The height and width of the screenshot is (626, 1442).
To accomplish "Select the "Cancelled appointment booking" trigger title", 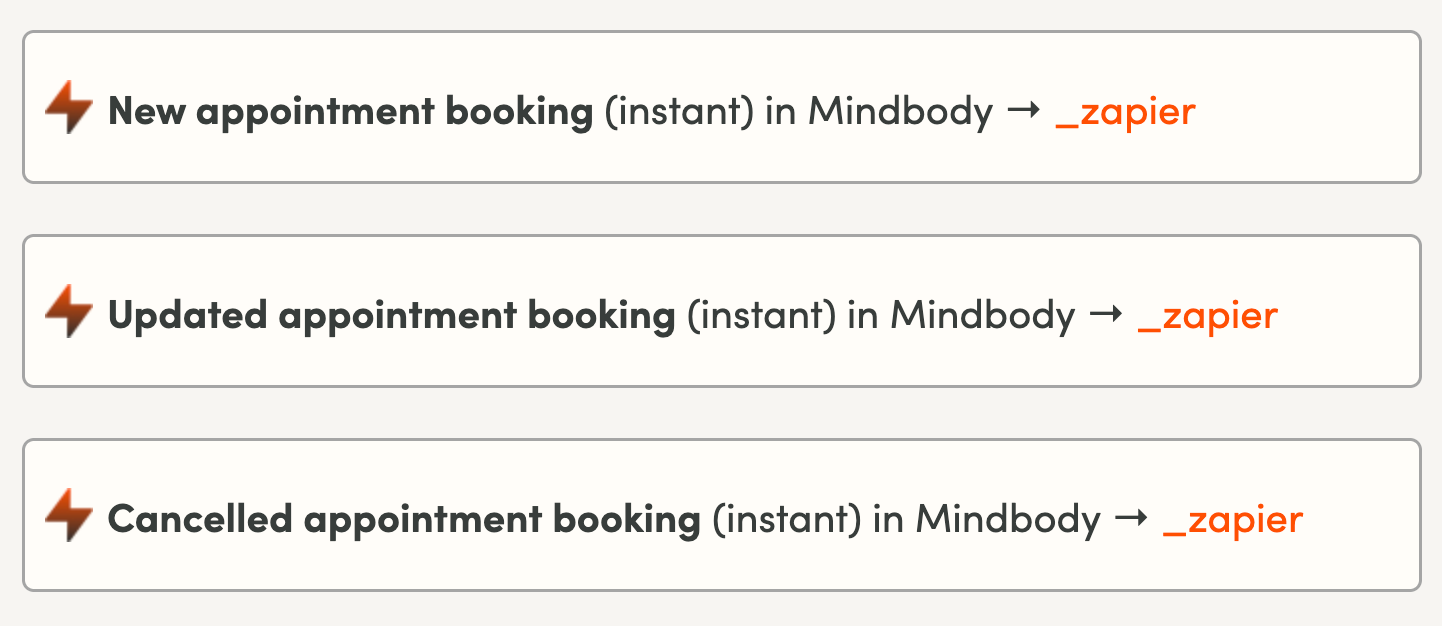I will [404, 519].
